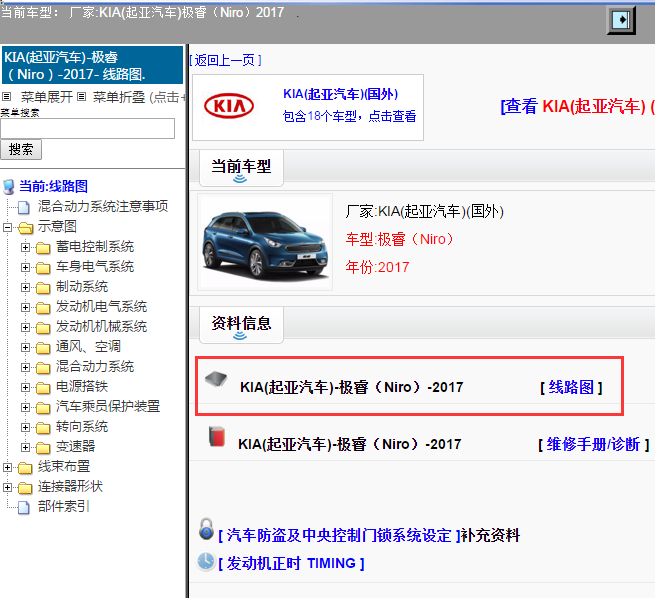Expand the 电源搭铁 tree node
The image size is (655, 598).
[x=25, y=388]
